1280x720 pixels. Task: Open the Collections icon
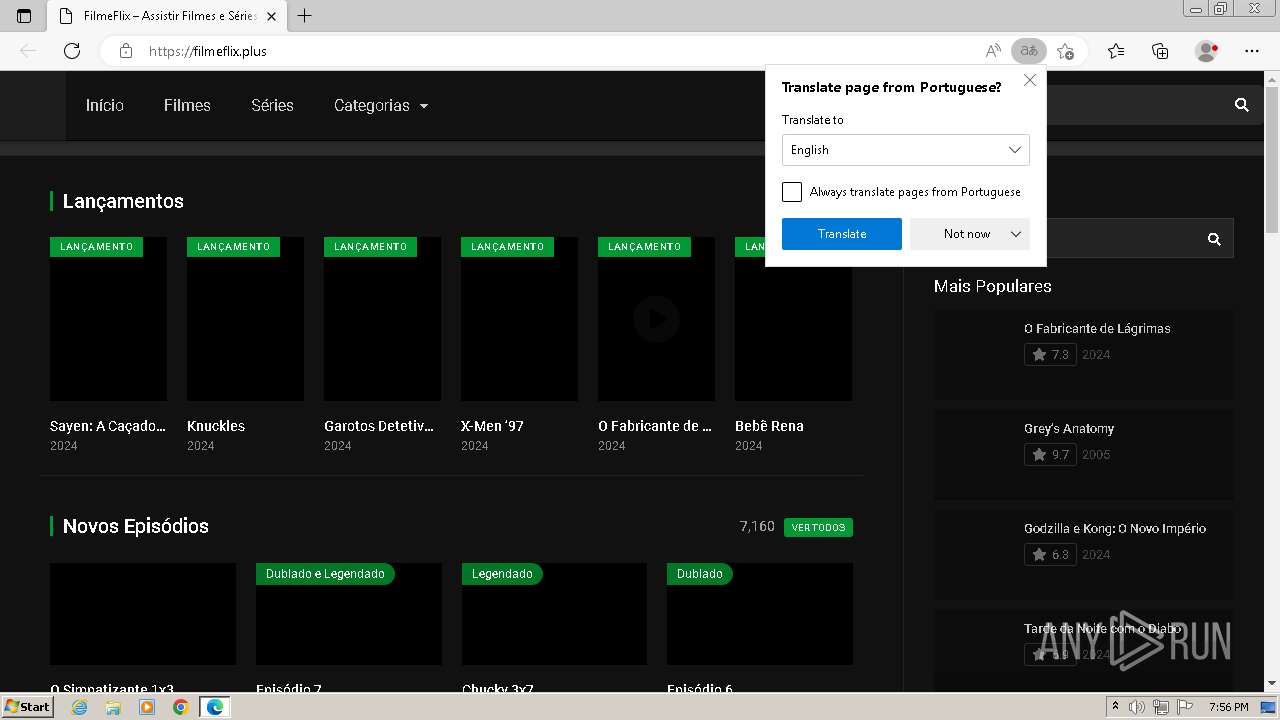coord(1160,51)
